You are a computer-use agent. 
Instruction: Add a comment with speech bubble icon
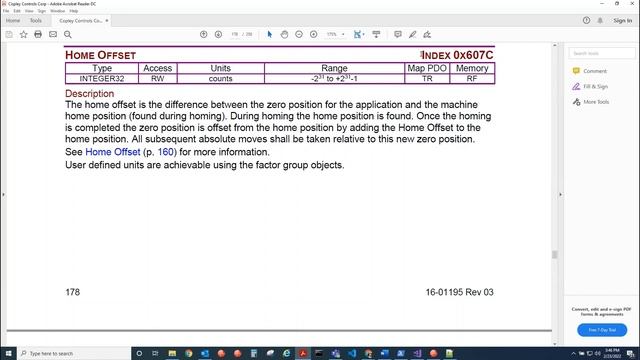tap(398, 34)
